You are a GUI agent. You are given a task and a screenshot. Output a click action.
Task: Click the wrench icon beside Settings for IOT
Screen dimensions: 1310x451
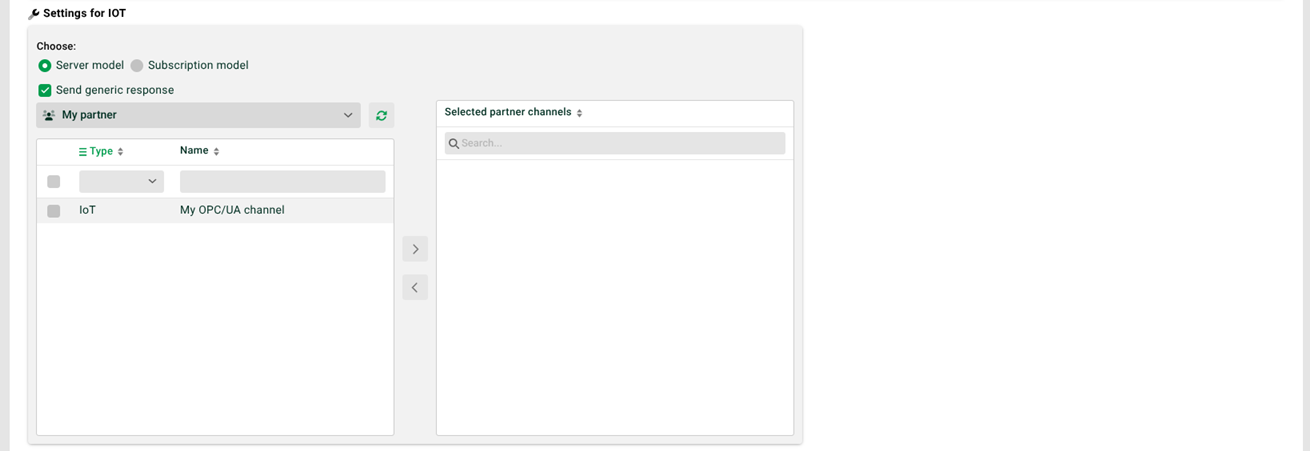pyautogui.click(x=34, y=14)
